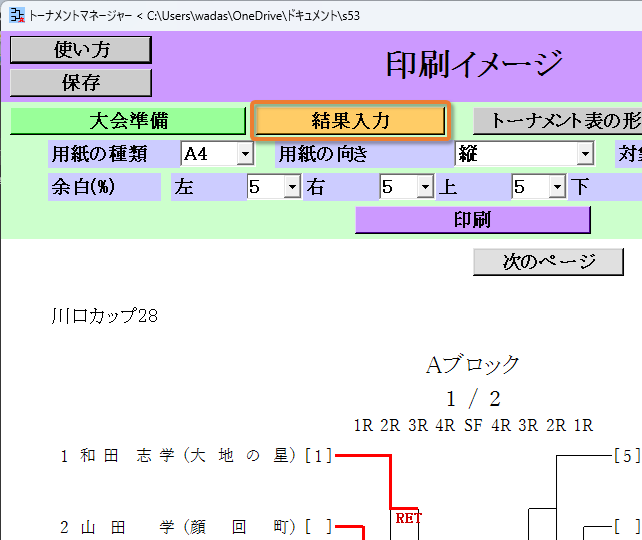Click the file path text in title bar

pos(253,16)
